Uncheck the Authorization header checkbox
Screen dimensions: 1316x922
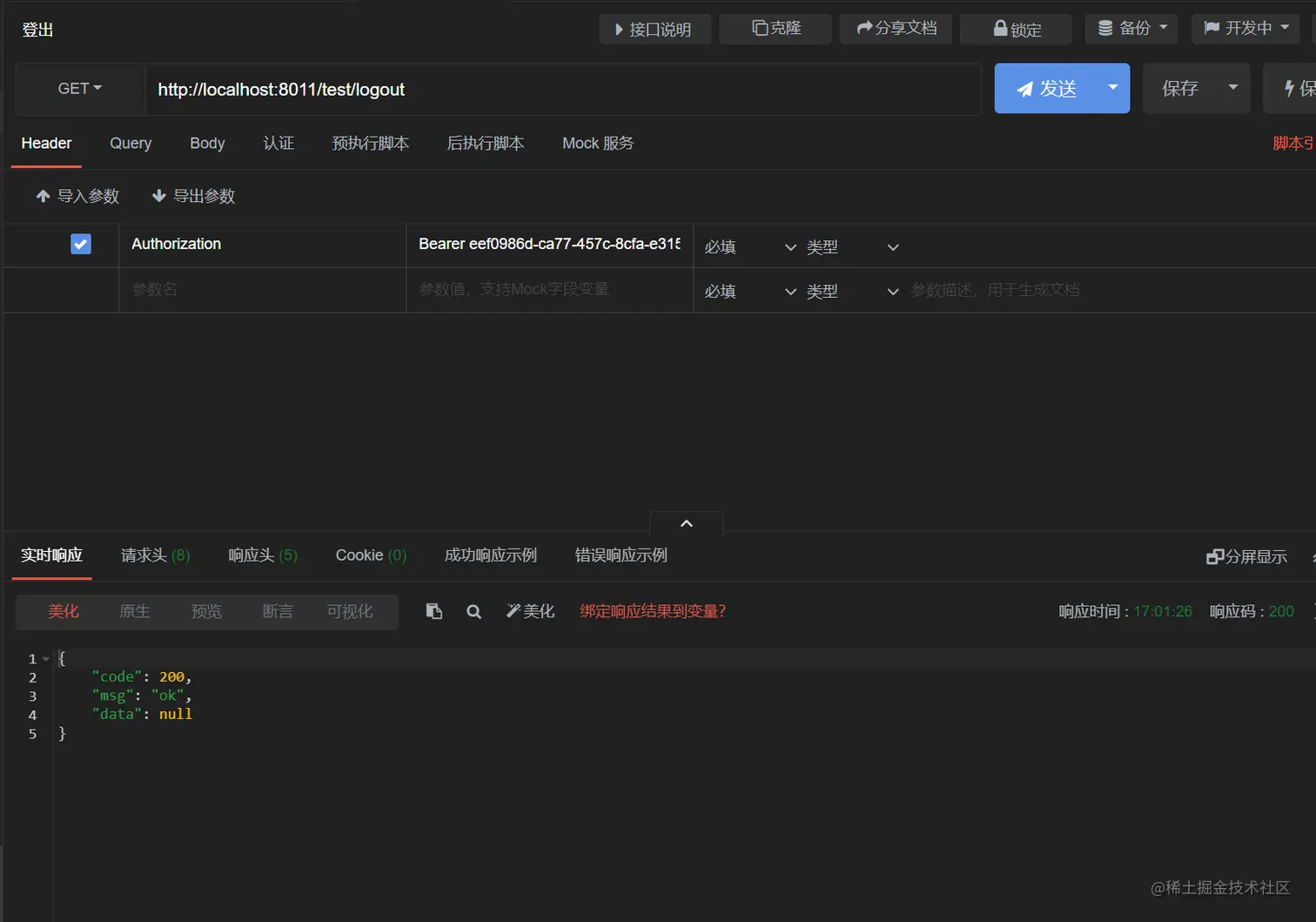81,245
